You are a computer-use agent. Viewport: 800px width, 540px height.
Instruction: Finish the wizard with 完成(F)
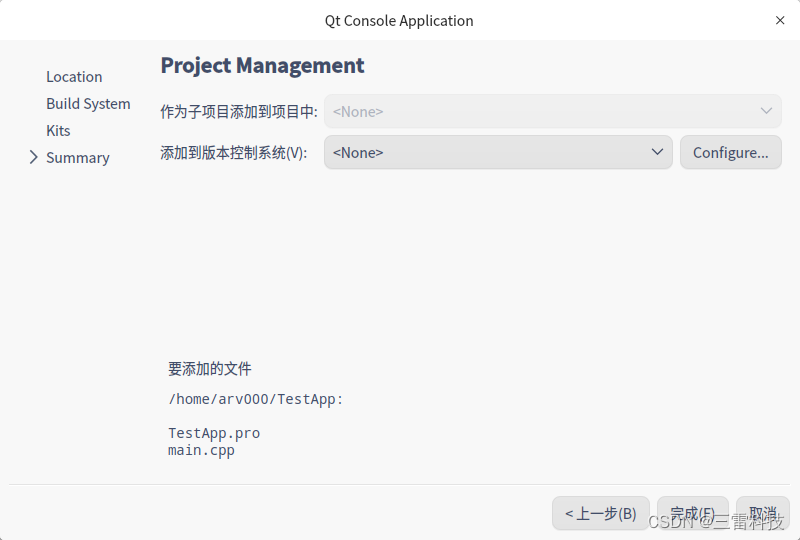pyautogui.click(x=692, y=513)
